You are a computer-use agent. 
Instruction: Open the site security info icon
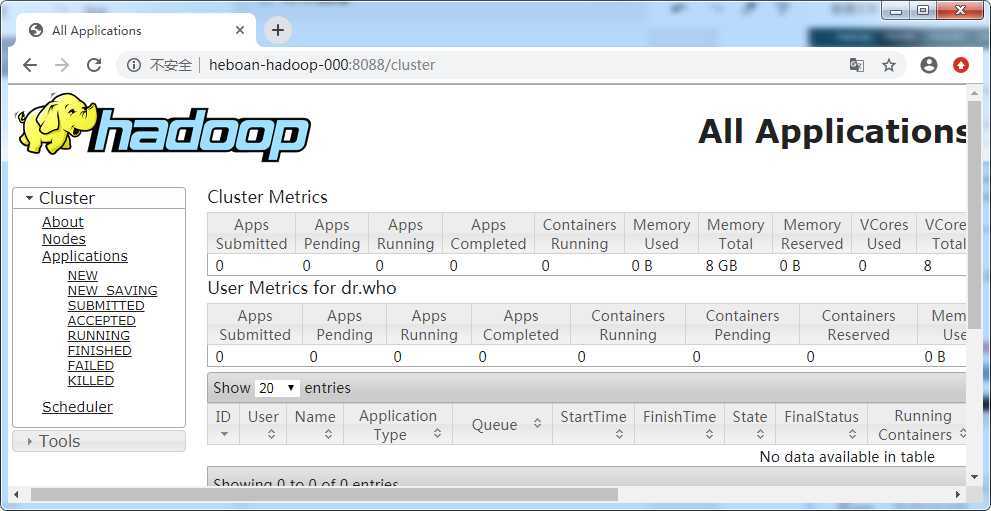tap(133, 65)
